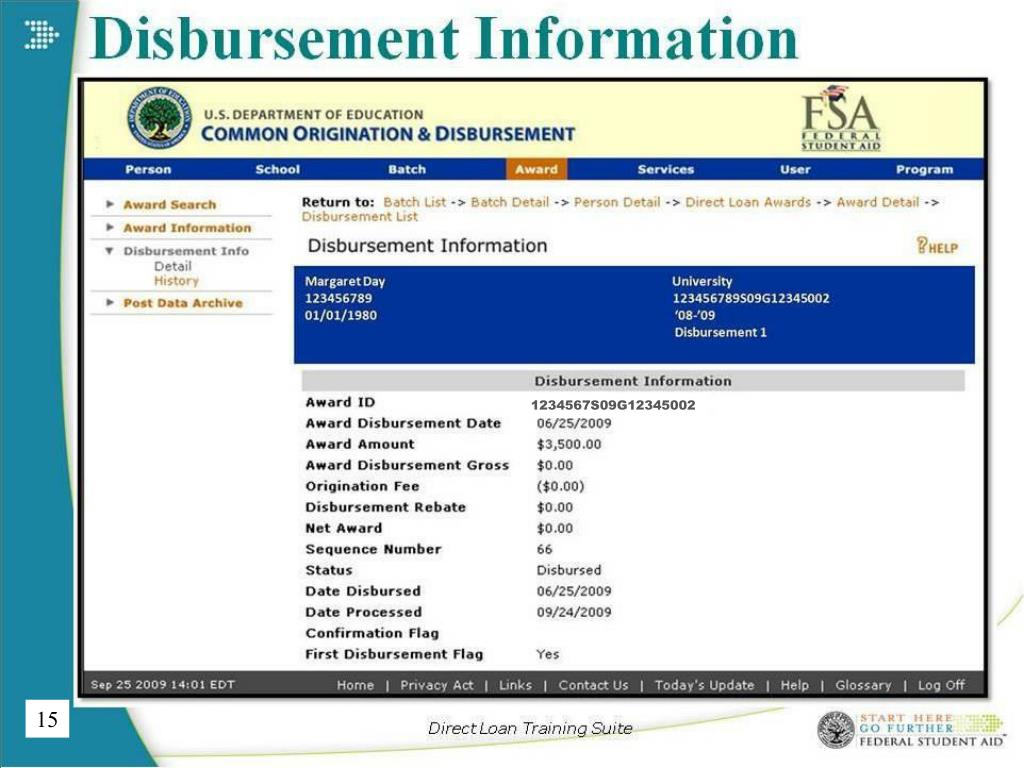Click First Disbursement Flag value Yes
Image resolution: width=1024 pixels, height=768 pixels.
547,654
